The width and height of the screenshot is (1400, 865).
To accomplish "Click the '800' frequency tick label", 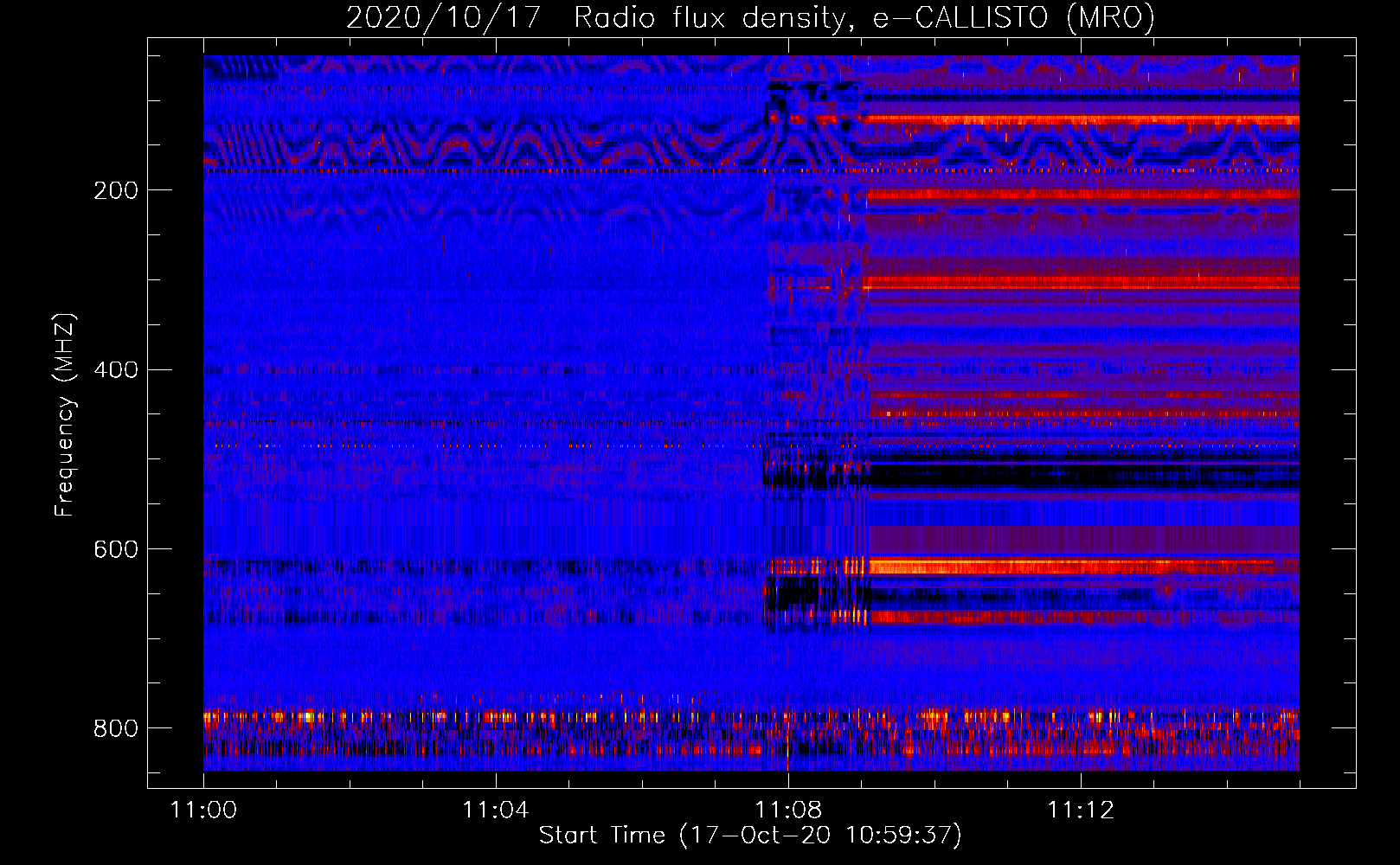I will pyautogui.click(x=116, y=728).
